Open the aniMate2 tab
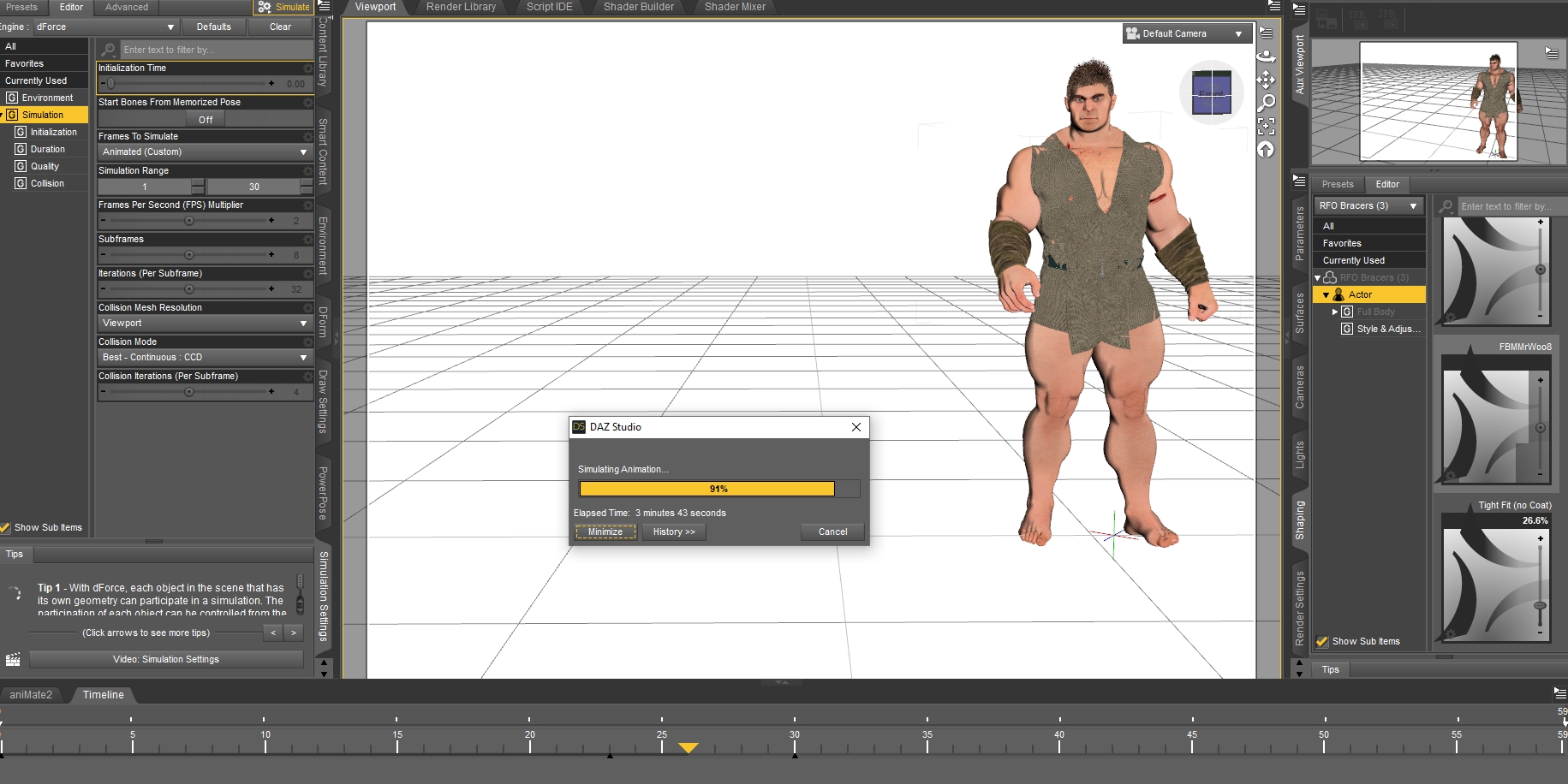The height and width of the screenshot is (784, 1568). (x=32, y=695)
